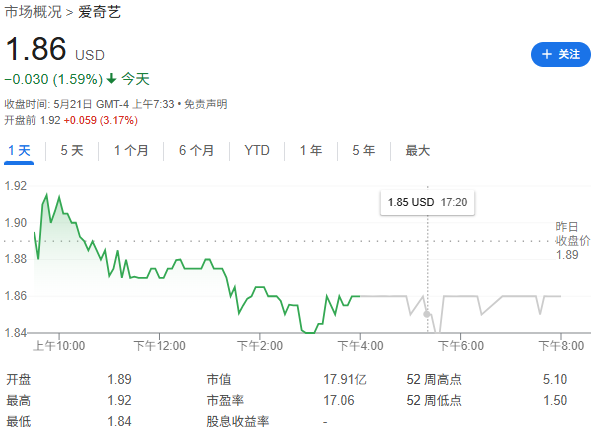The image size is (599, 435).
Task: Select the 1 个月 range tab
Action: tap(131, 150)
